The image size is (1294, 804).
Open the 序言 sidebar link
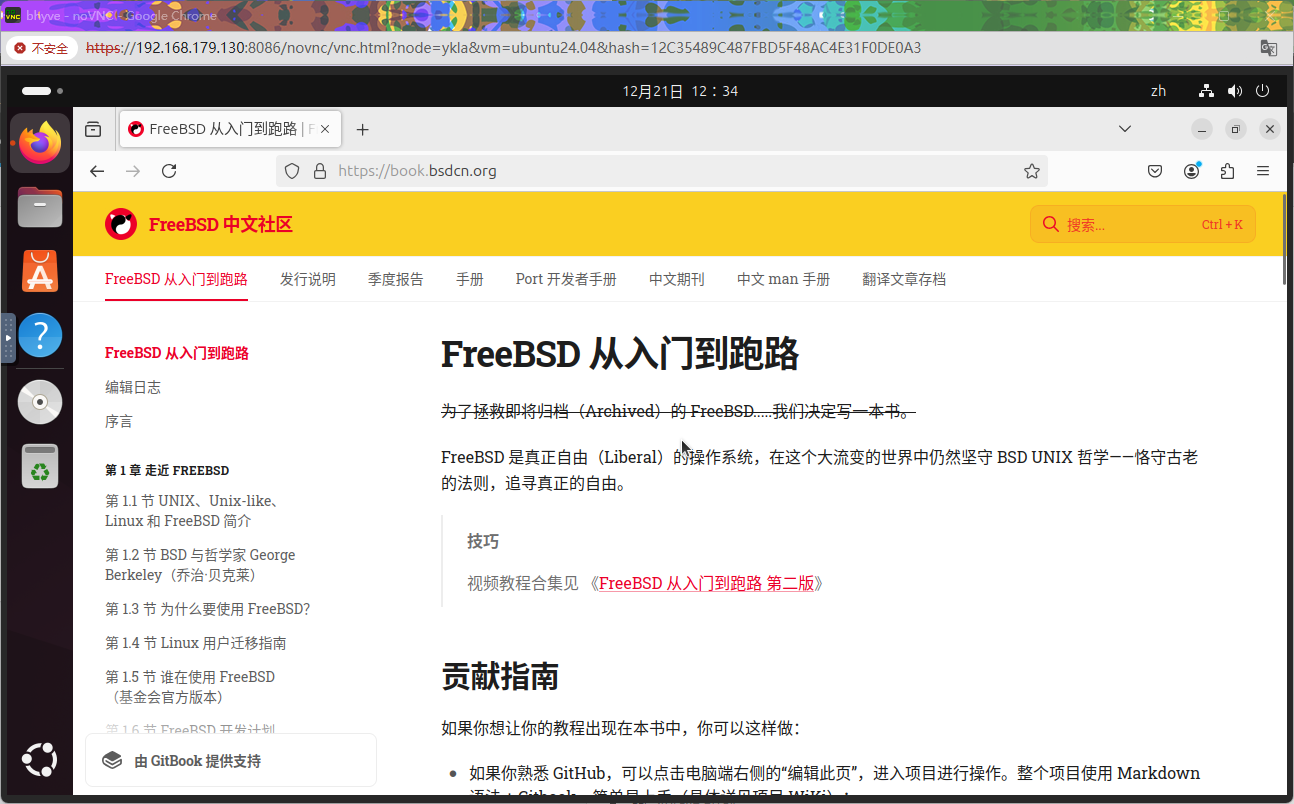(119, 421)
